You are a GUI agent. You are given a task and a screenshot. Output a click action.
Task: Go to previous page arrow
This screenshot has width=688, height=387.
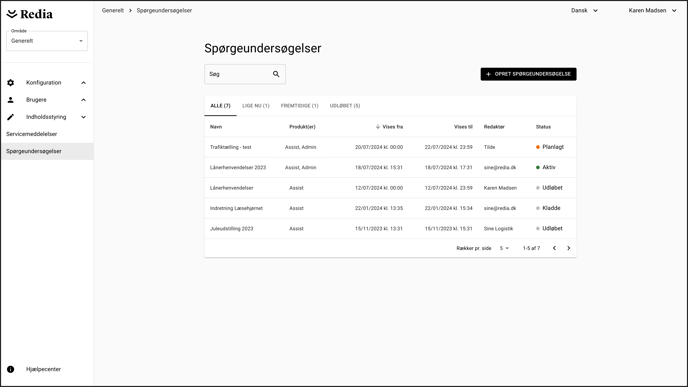click(x=554, y=248)
